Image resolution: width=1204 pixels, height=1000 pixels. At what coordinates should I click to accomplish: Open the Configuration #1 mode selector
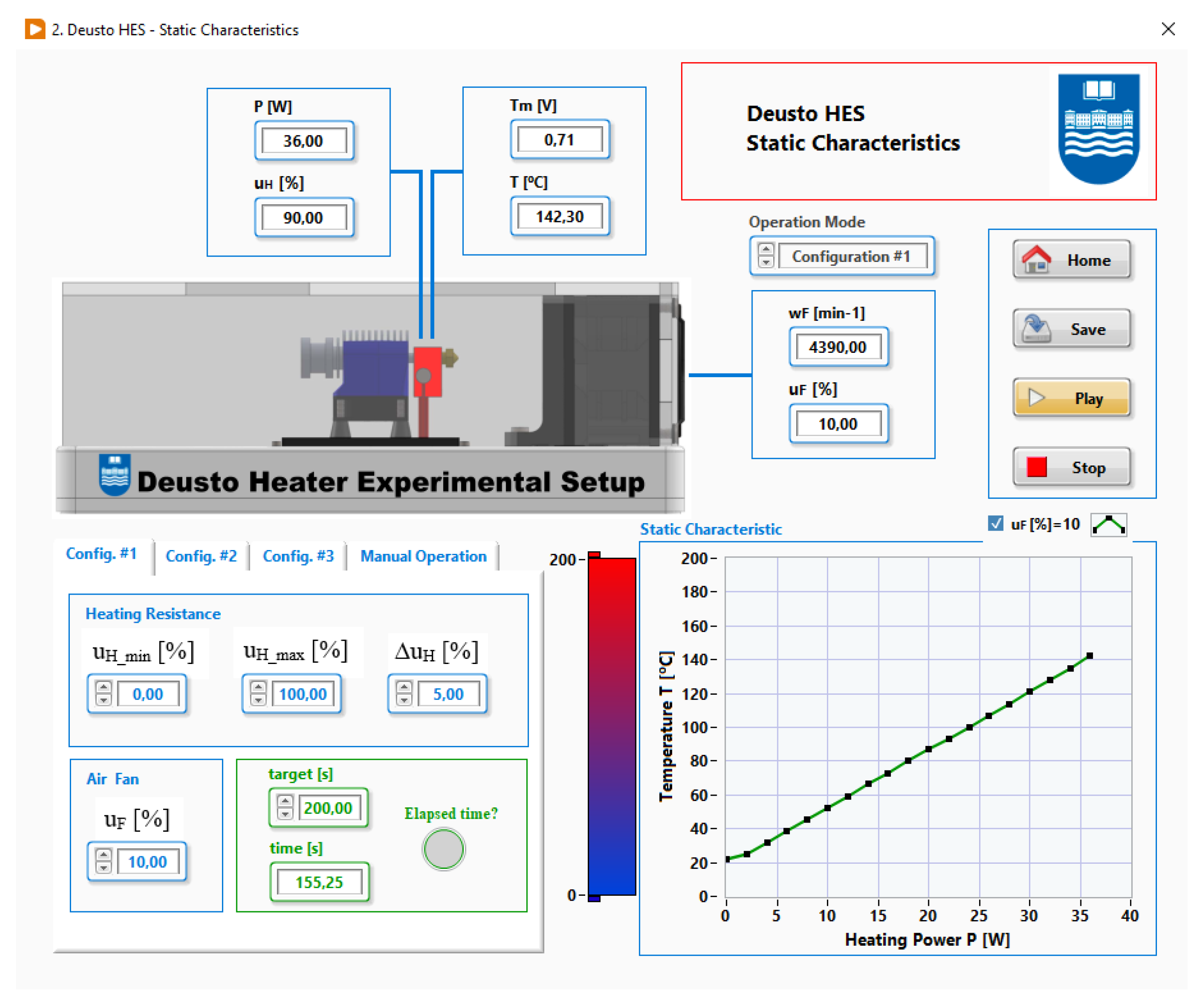(851, 256)
